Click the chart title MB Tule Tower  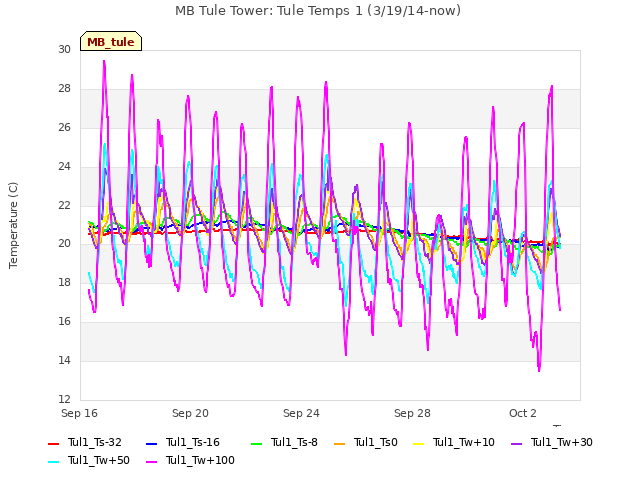[318, 10]
